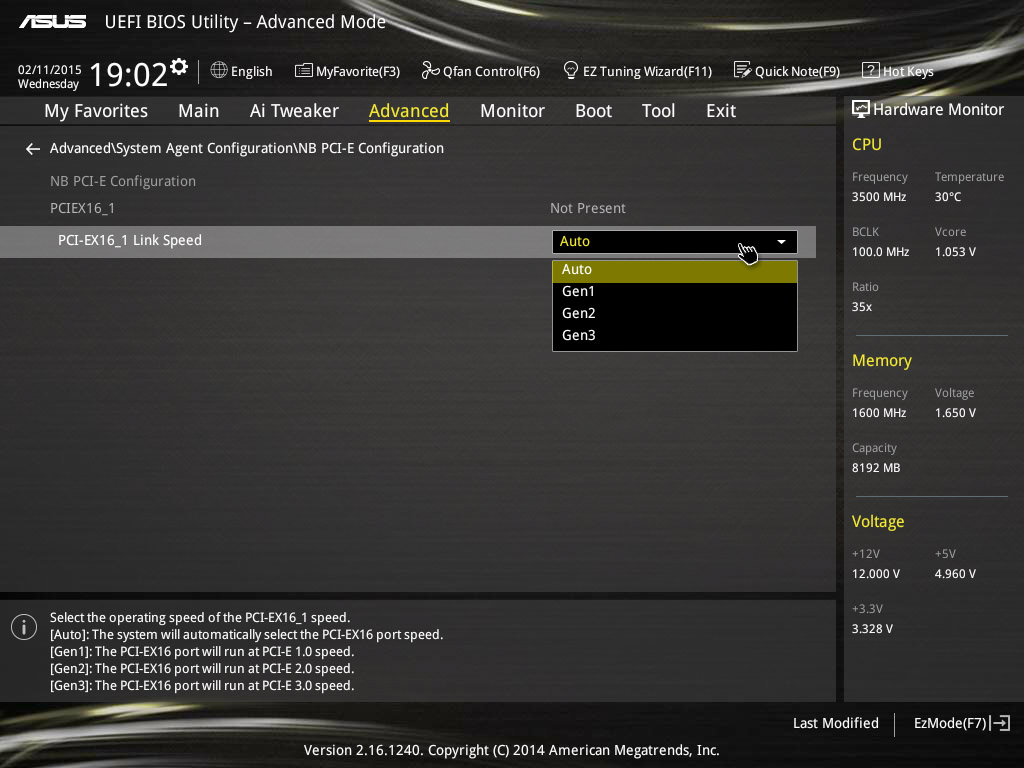This screenshot has width=1024, height=768.
Task: Click the PCI-EX16_1 Link Speed row label
Action: 130,240
